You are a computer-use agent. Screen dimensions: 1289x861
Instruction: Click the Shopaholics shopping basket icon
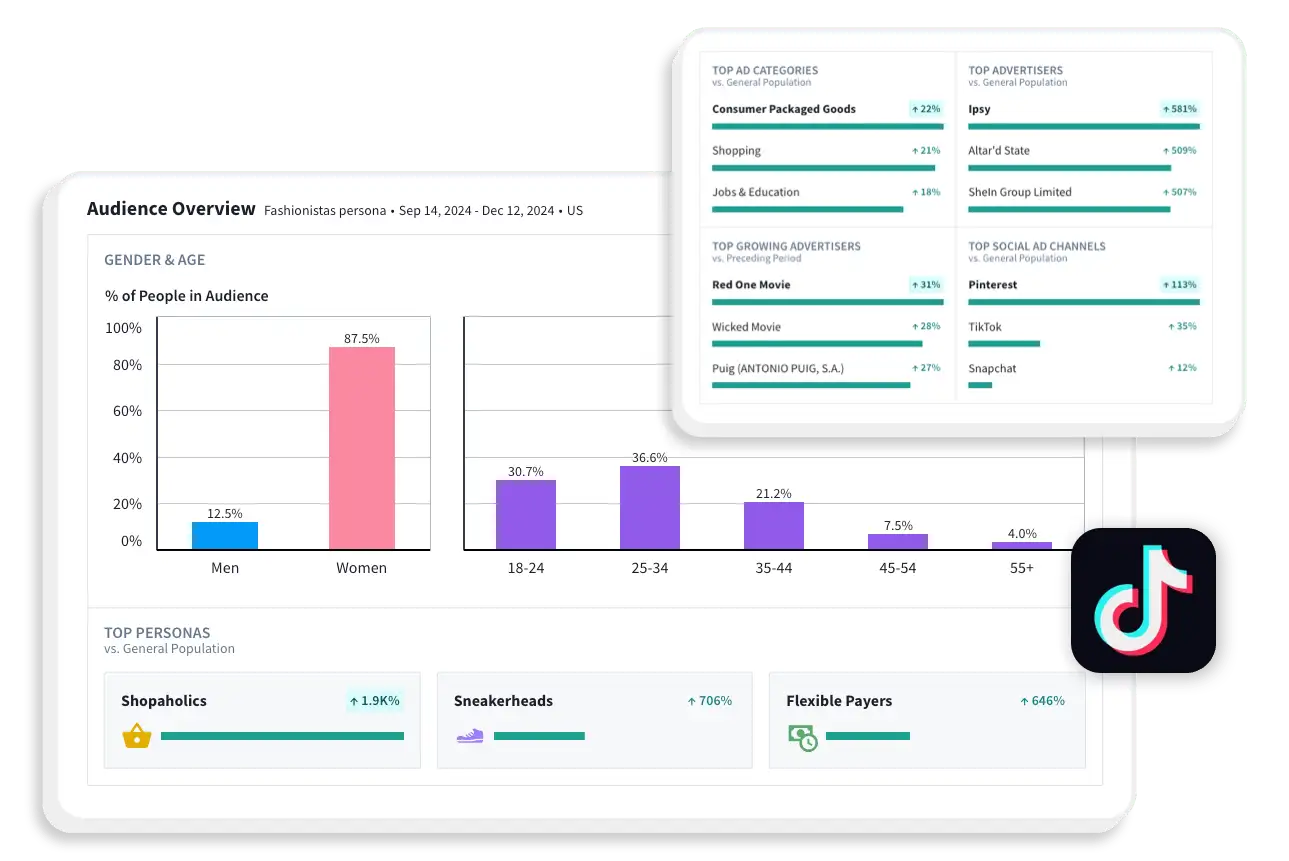point(136,736)
